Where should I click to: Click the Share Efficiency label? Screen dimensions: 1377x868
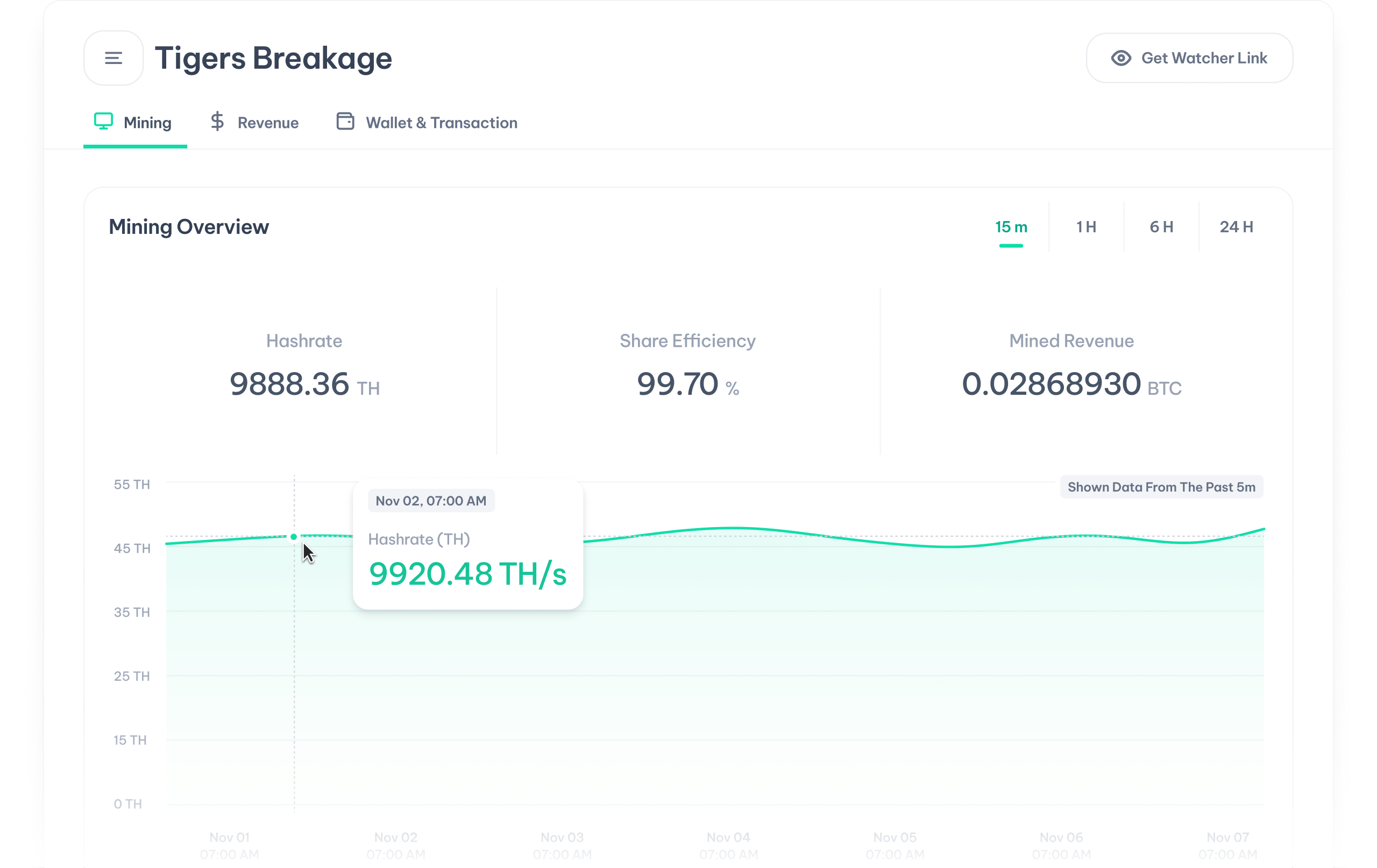pyautogui.click(x=688, y=341)
